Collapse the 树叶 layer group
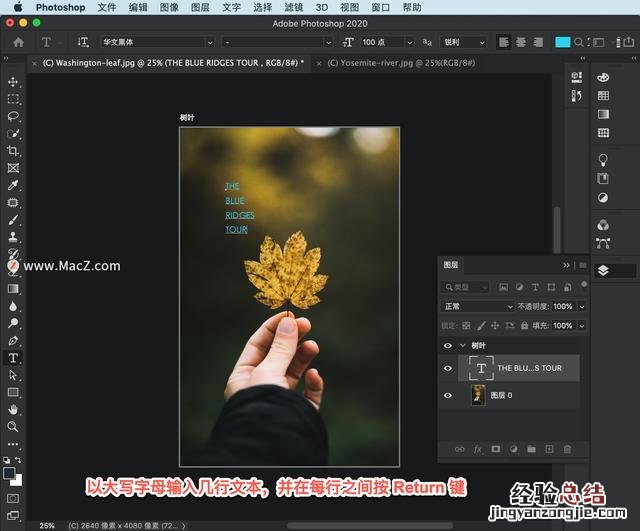The image size is (640, 531). click(461, 345)
